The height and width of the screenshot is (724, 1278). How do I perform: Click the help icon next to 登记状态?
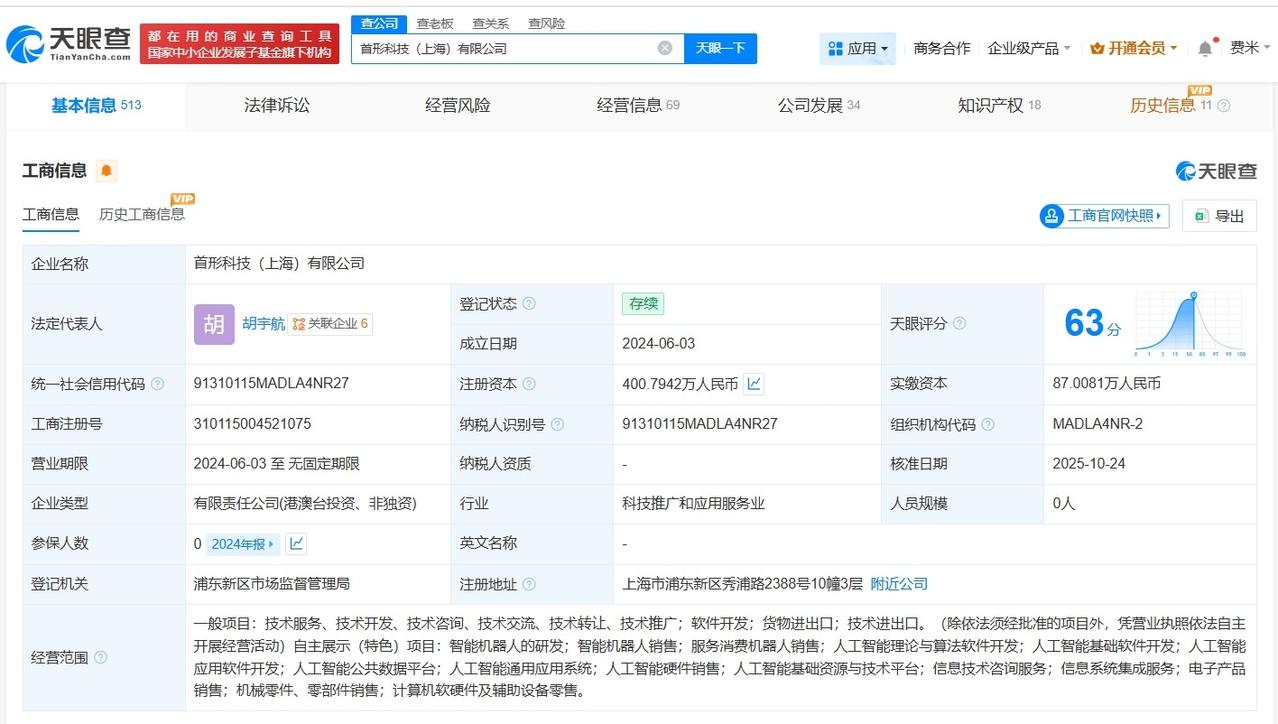[529, 304]
